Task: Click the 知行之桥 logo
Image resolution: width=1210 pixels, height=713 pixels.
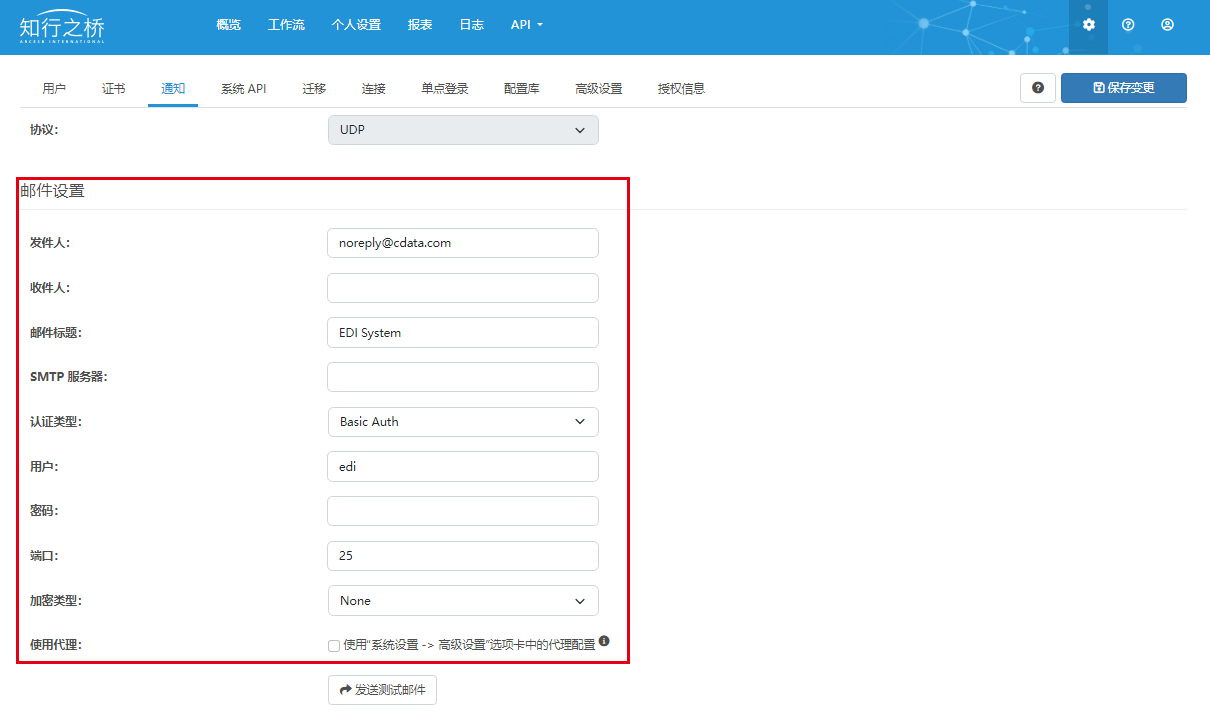Action: coord(62,26)
